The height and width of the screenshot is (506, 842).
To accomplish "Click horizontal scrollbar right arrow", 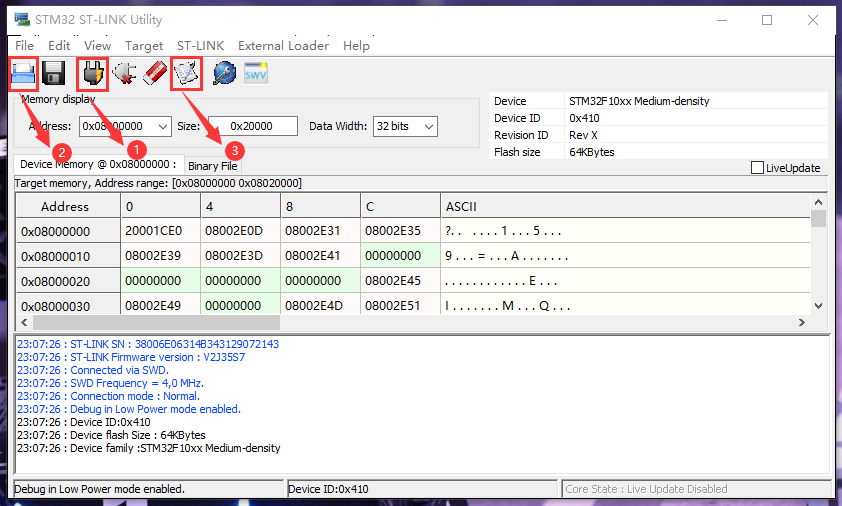I will pyautogui.click(x=802, y=322).
